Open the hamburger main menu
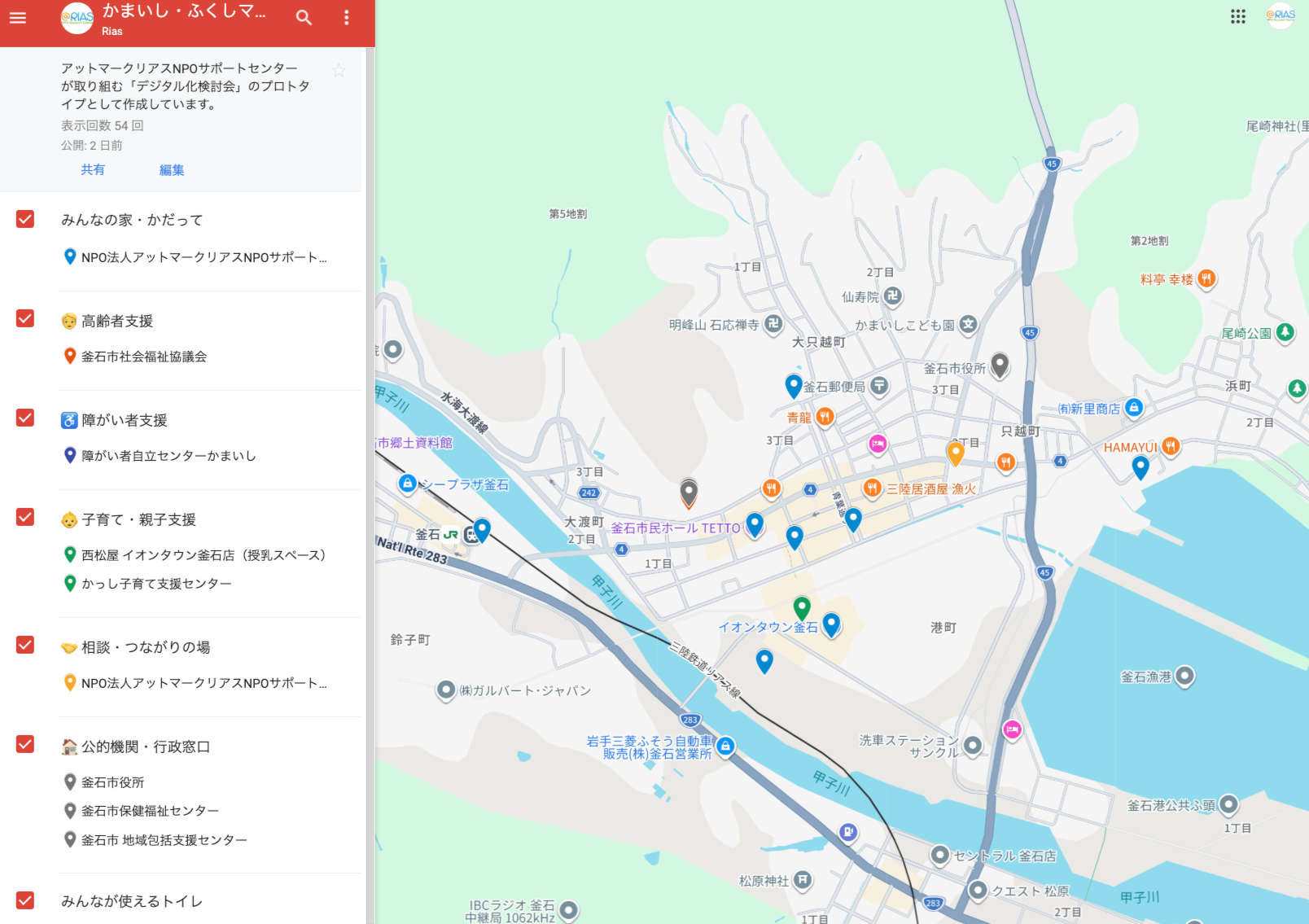The height and width of the screenshot is (924, 1309). coord(18,18)
